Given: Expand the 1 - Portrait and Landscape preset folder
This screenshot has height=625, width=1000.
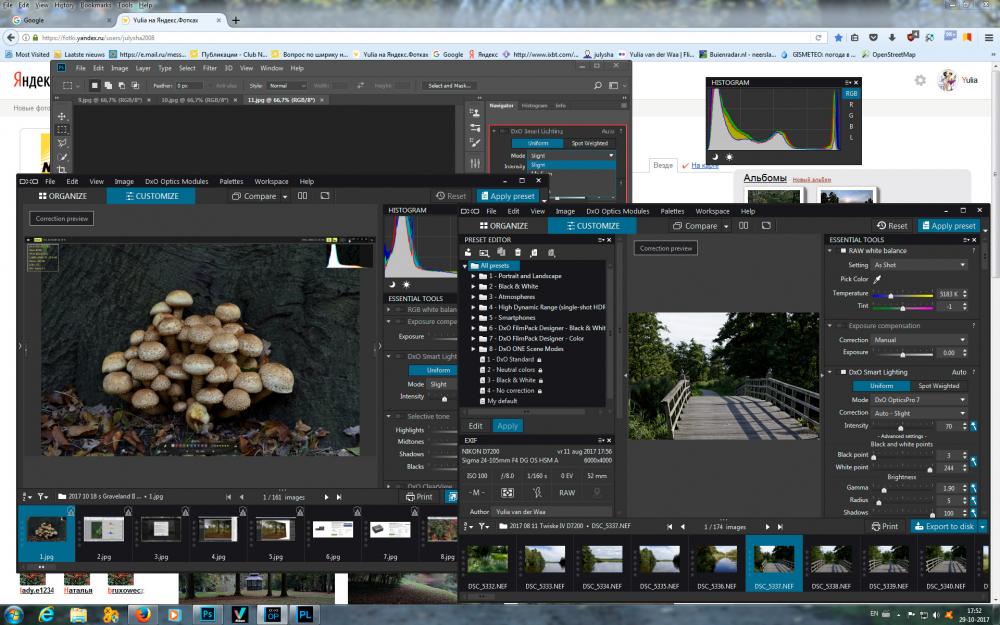Looking at the screenshot, I should point(473,276).
